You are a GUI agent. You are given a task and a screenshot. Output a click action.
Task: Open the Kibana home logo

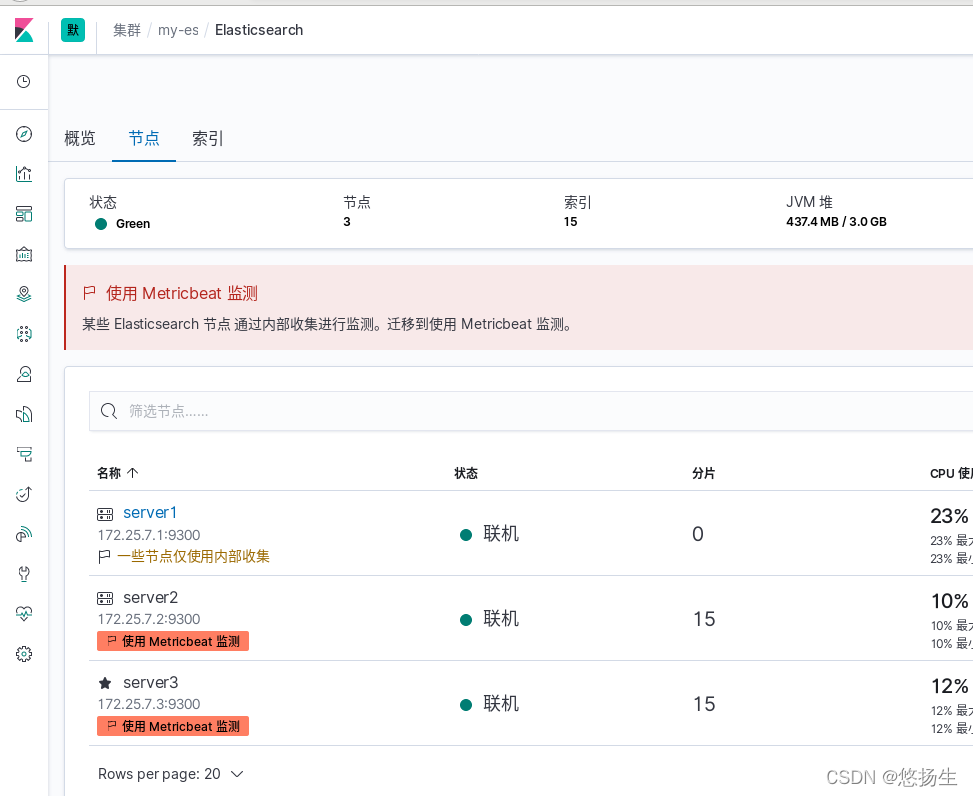pyautogui.click(x=24, y=30)
